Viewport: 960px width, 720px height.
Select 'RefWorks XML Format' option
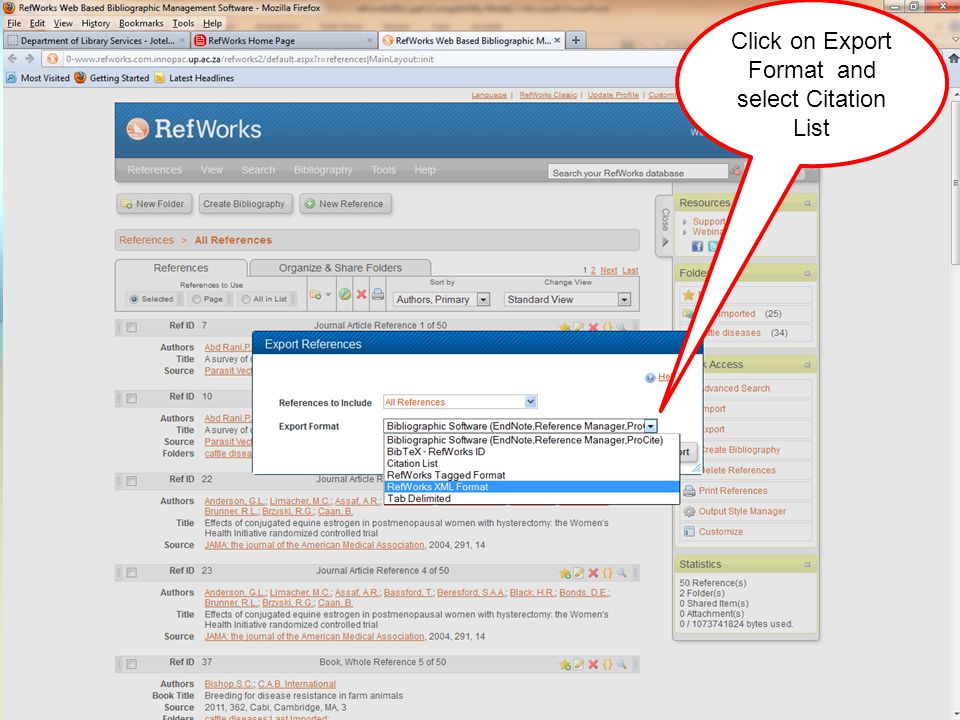tap(531, 487)
